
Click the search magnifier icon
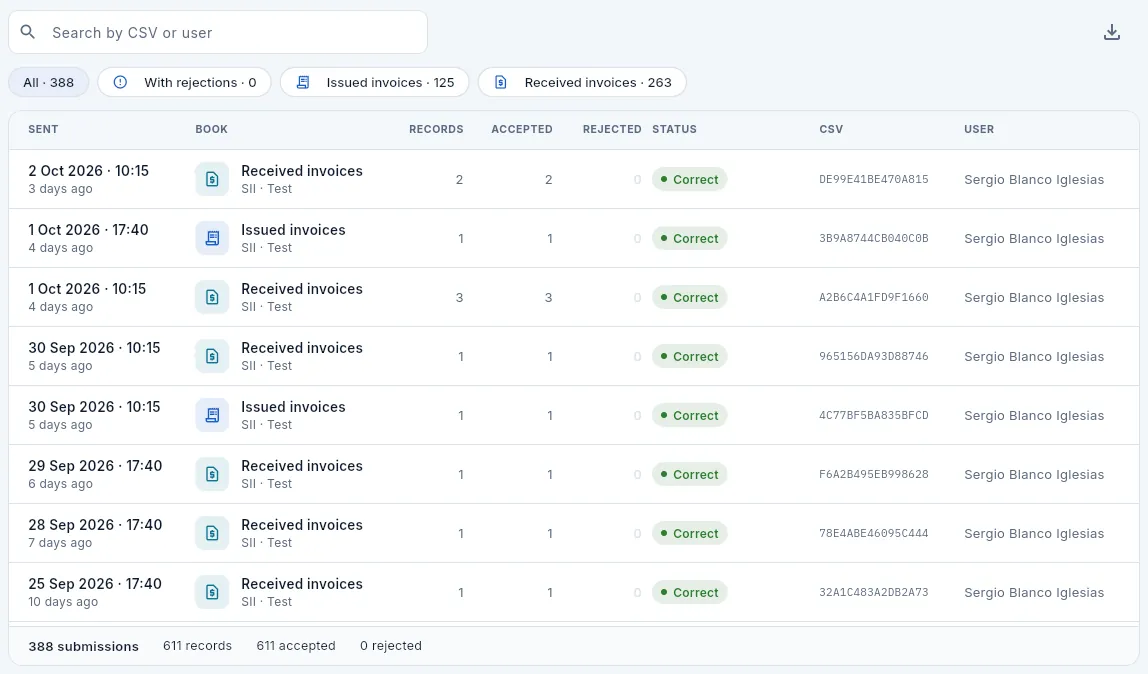click(x=28, y=32)
